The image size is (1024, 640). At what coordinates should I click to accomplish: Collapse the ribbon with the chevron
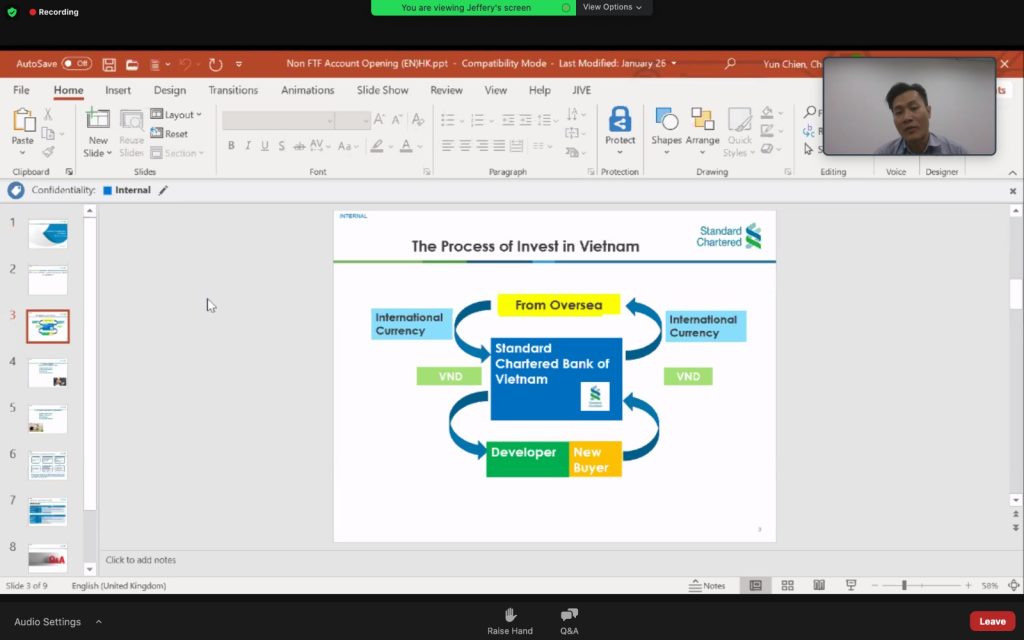coord(1012,172)
